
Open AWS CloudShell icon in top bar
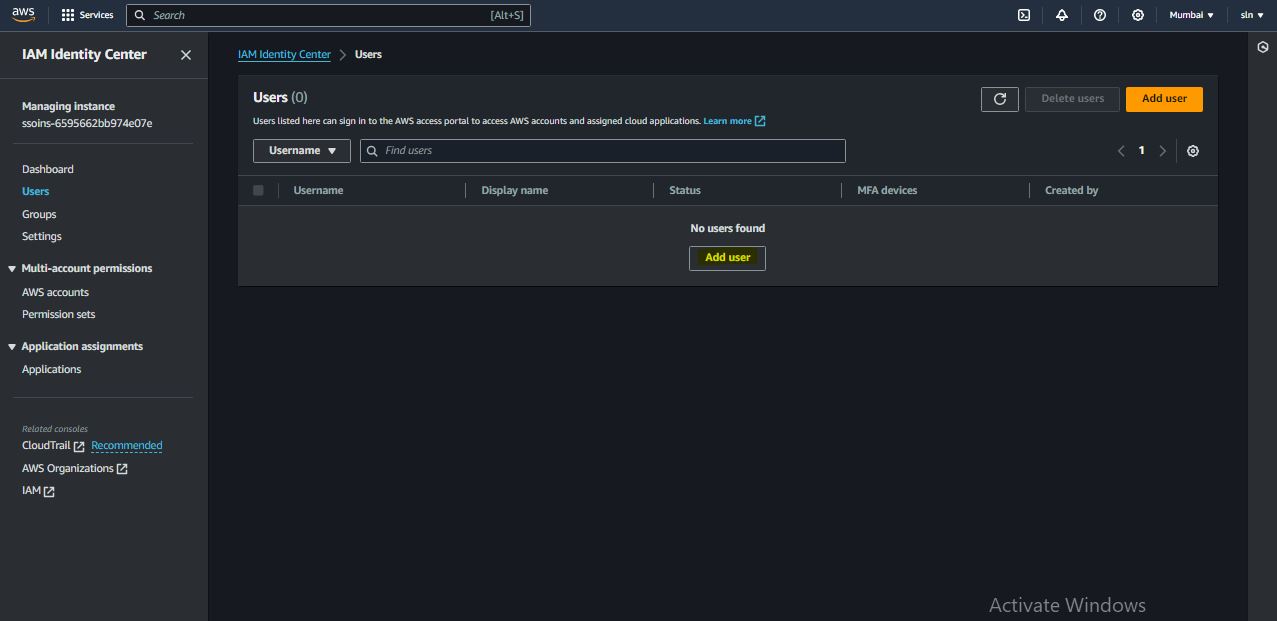pos(1023,15)
